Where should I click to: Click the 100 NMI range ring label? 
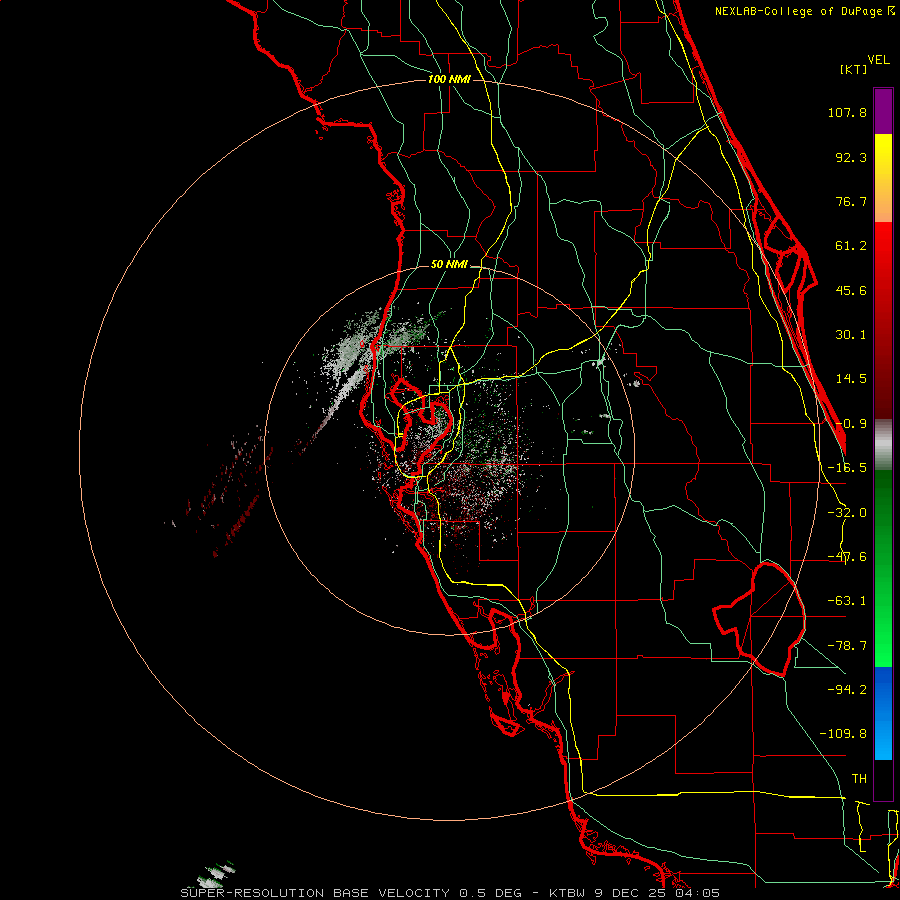point(449,79)
